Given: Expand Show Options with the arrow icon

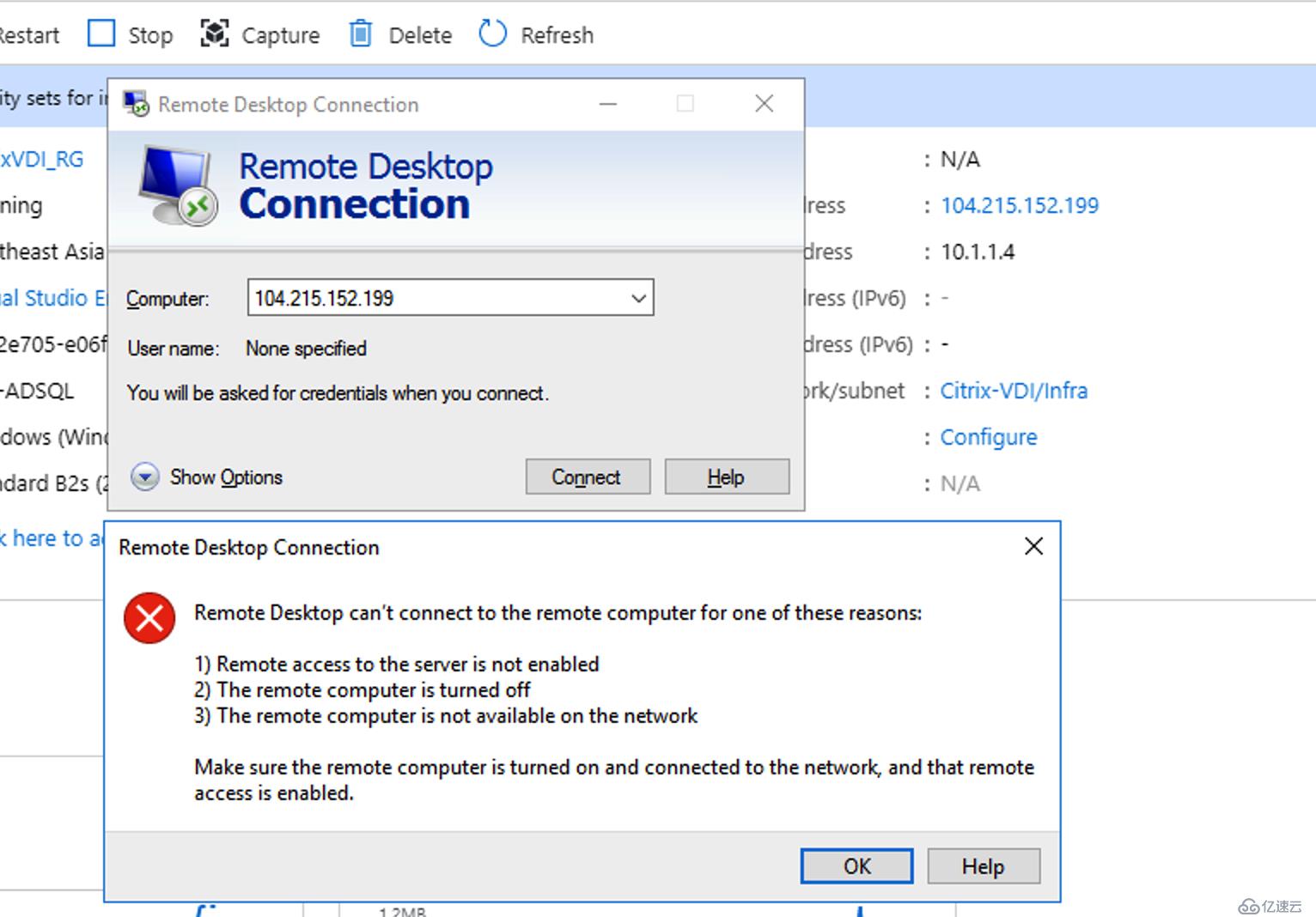Looking at the screenshot, I should click(144, 477).
